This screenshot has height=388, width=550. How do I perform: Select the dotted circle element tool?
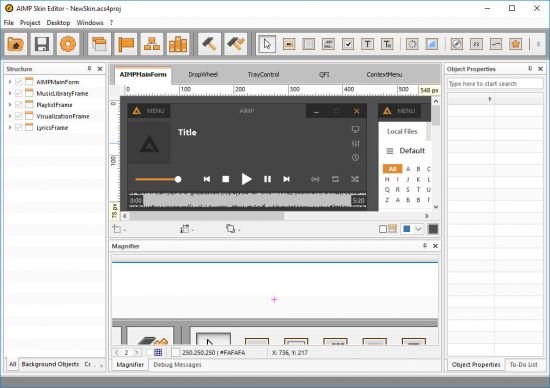(412, 44)
